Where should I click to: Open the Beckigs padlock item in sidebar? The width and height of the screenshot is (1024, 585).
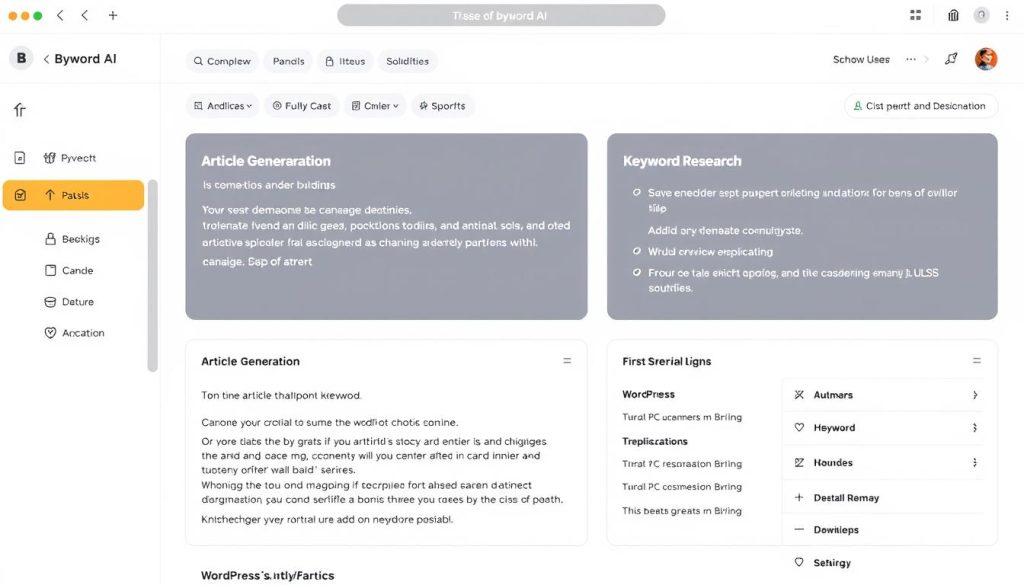[x=76, y=239]
